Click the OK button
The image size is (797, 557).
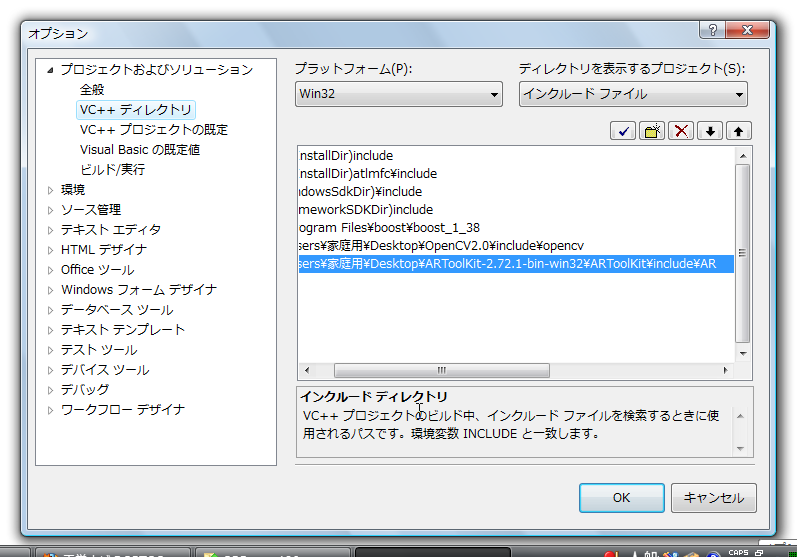pyautogui.click(x=621, y=497)
